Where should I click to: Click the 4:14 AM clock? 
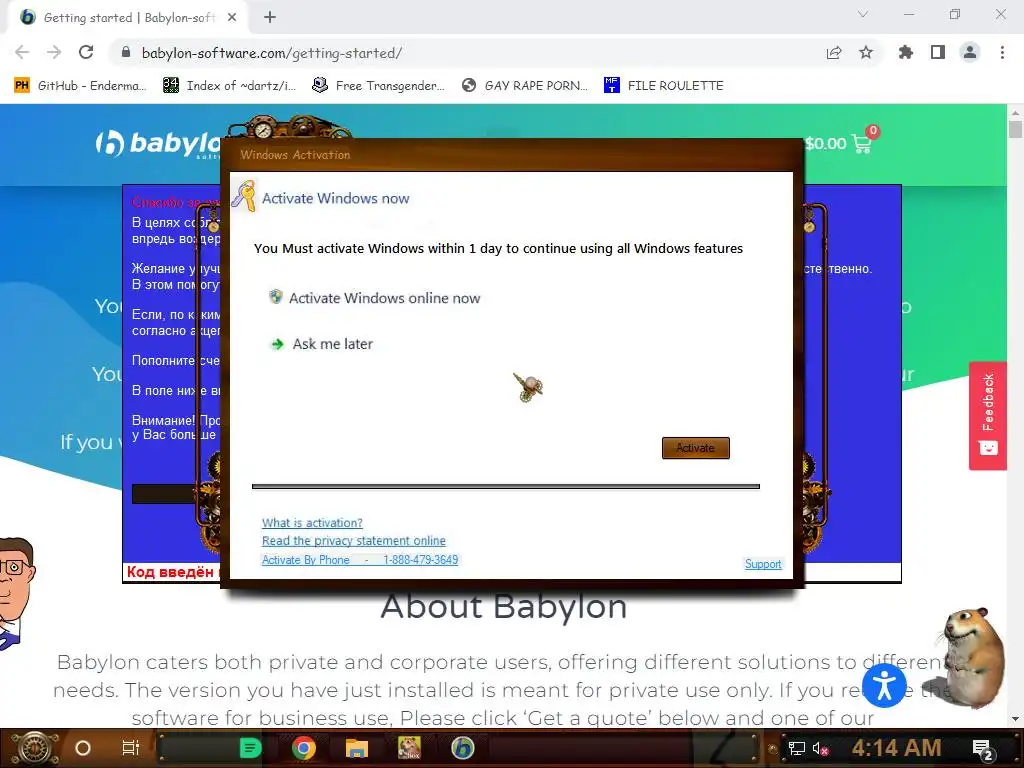point(897,748)
